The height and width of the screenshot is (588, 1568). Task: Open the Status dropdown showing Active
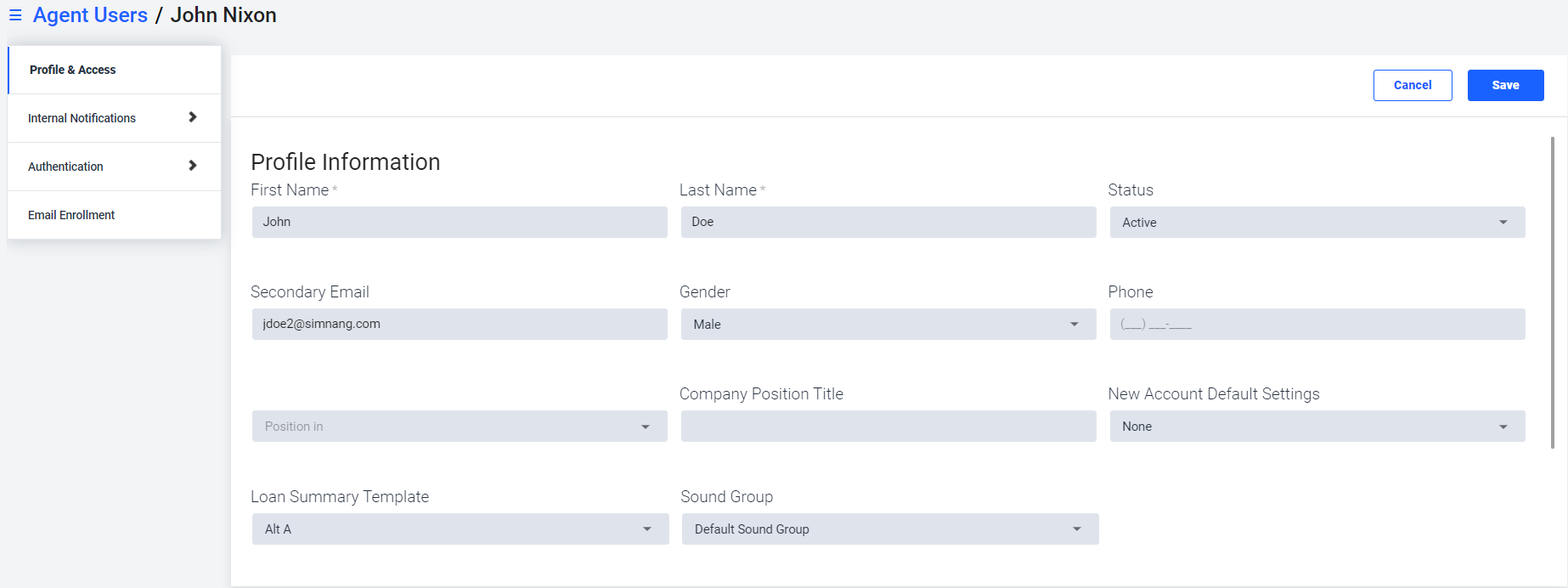click(1317, 222)
